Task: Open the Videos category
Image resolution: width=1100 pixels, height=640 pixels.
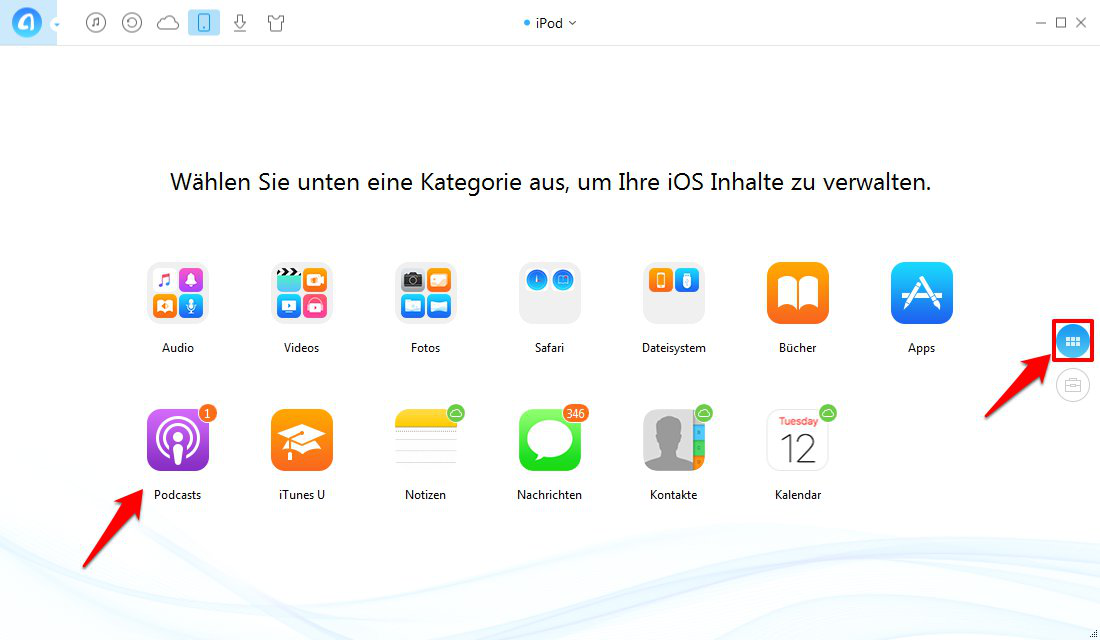Action: tap(302, 293)
